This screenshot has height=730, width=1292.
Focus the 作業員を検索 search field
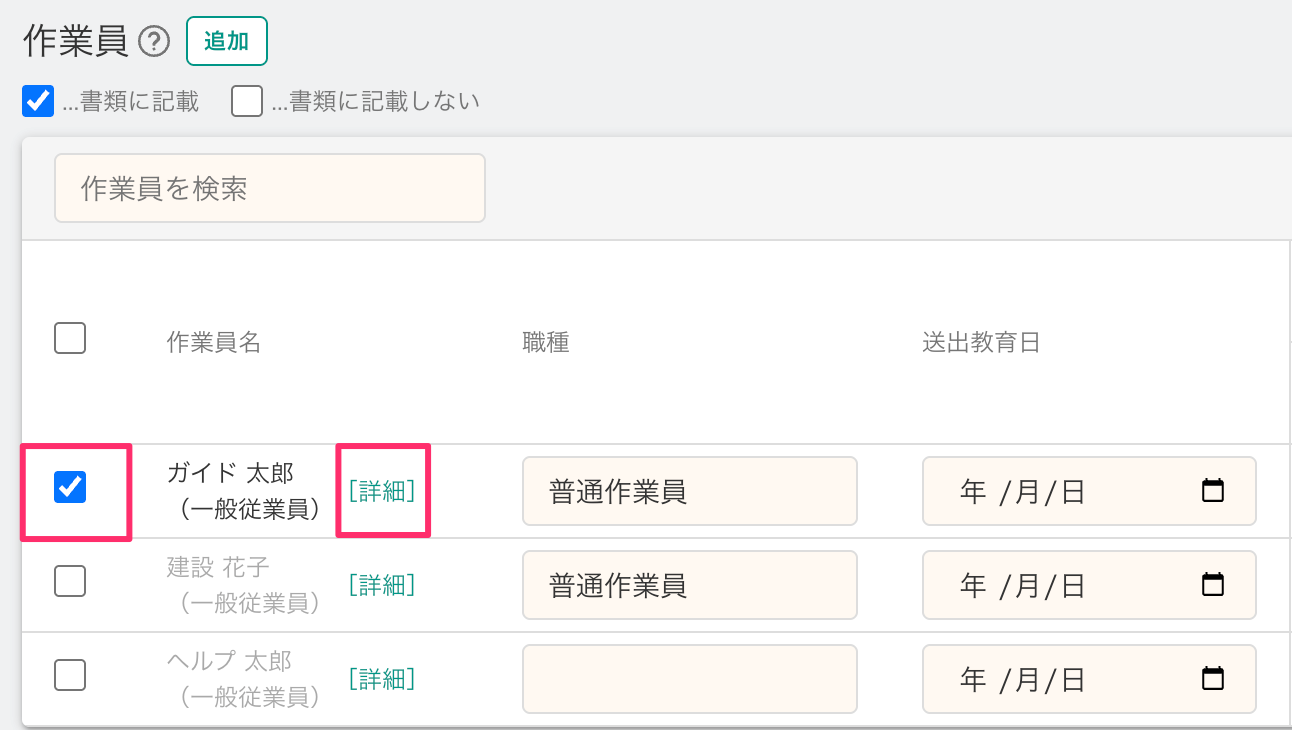coord(270,188)
